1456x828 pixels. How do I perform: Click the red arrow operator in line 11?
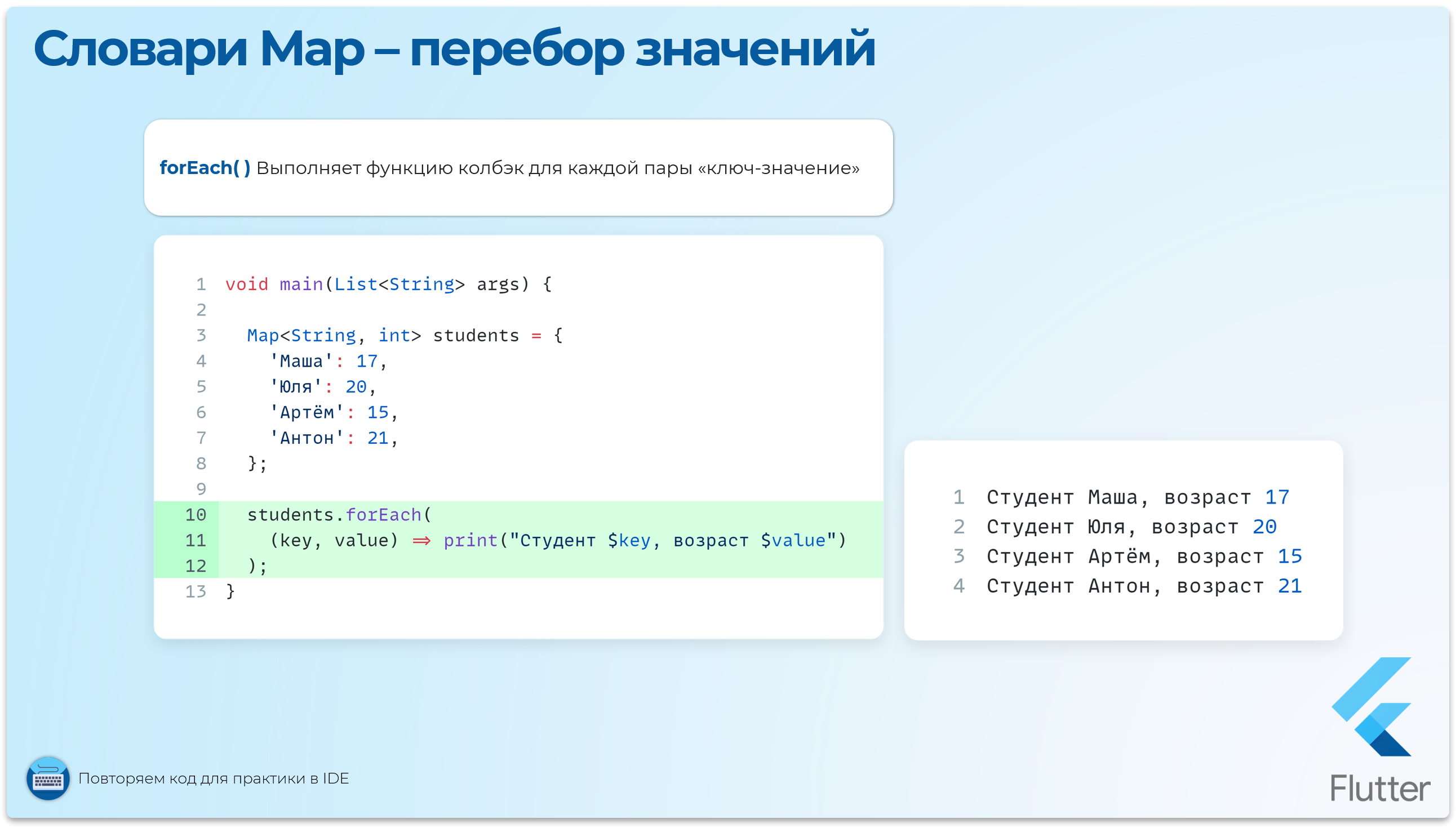pos(421,540)
